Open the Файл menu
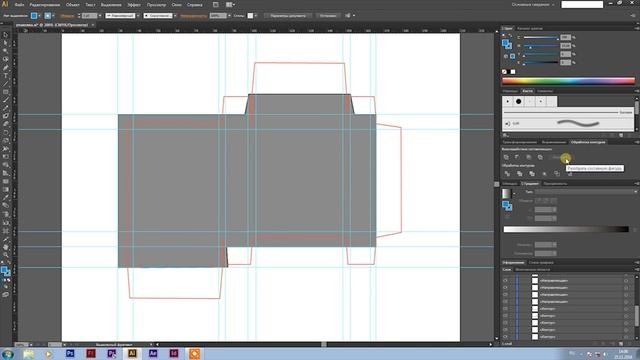This screenshot has height=360, width=640. coord(19,5)
